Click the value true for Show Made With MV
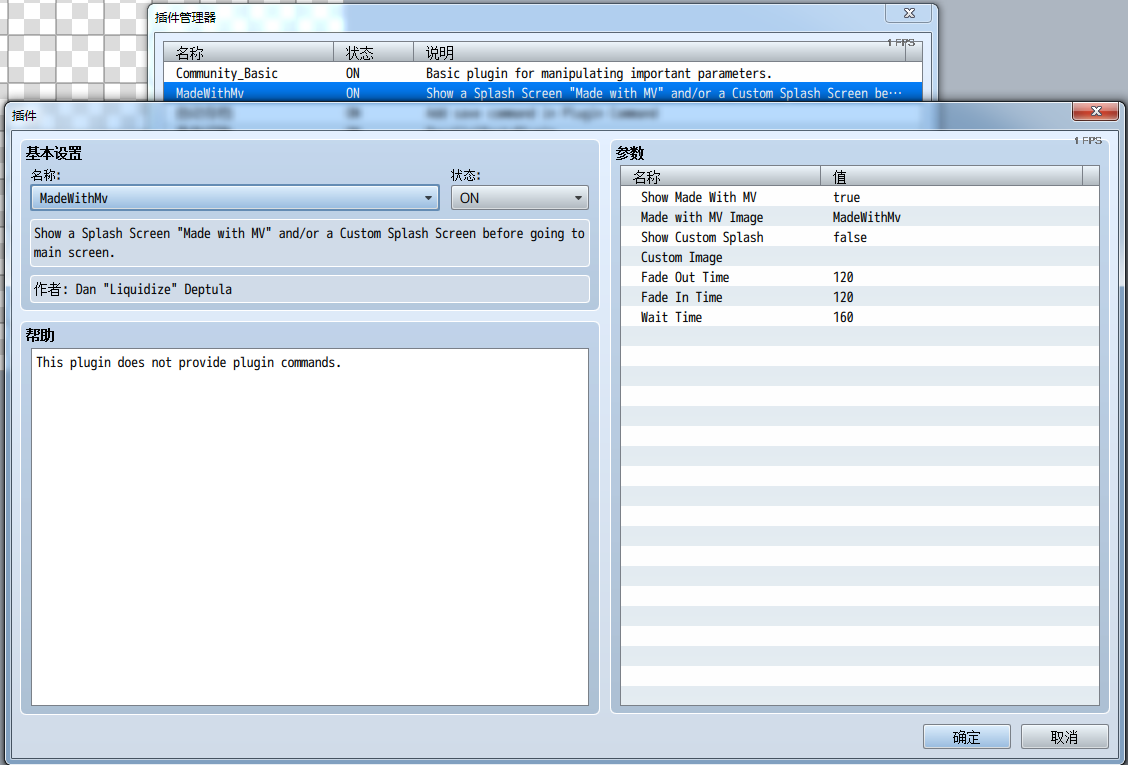Image resolution: width=1128 pixels, height=765 pixels. 847,197
